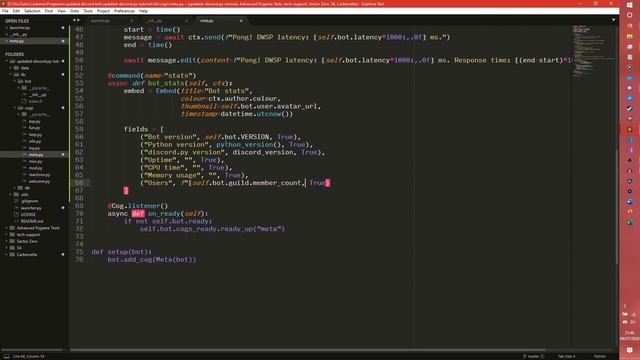This screenshot has height=360, width=640.
Task: Open fun.py in the cogs folder
Action: [34, 128]
